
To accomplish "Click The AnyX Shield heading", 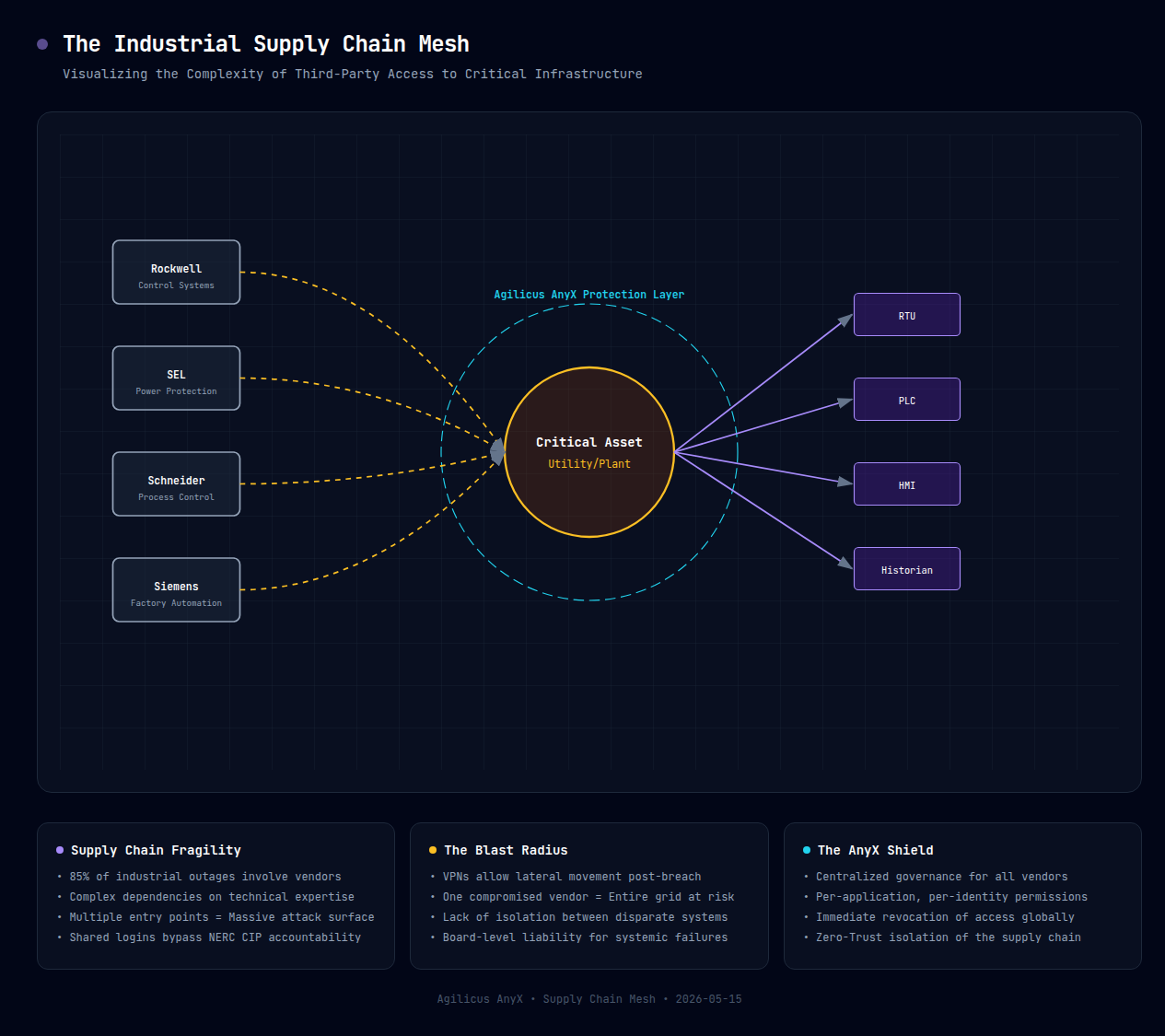I will coord(876,850).
